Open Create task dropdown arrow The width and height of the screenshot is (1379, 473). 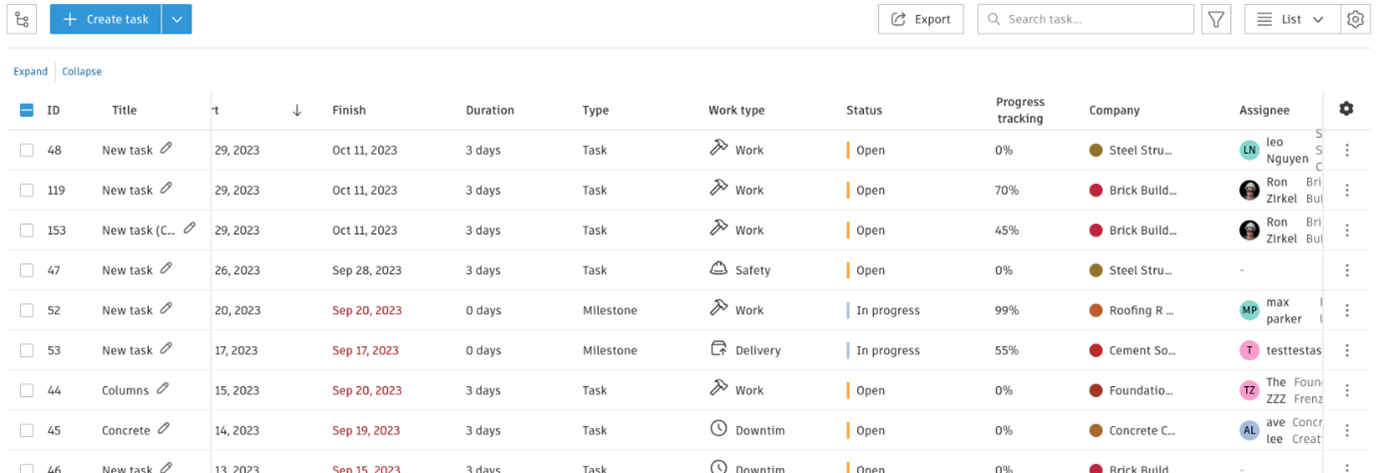pos(176,19)
